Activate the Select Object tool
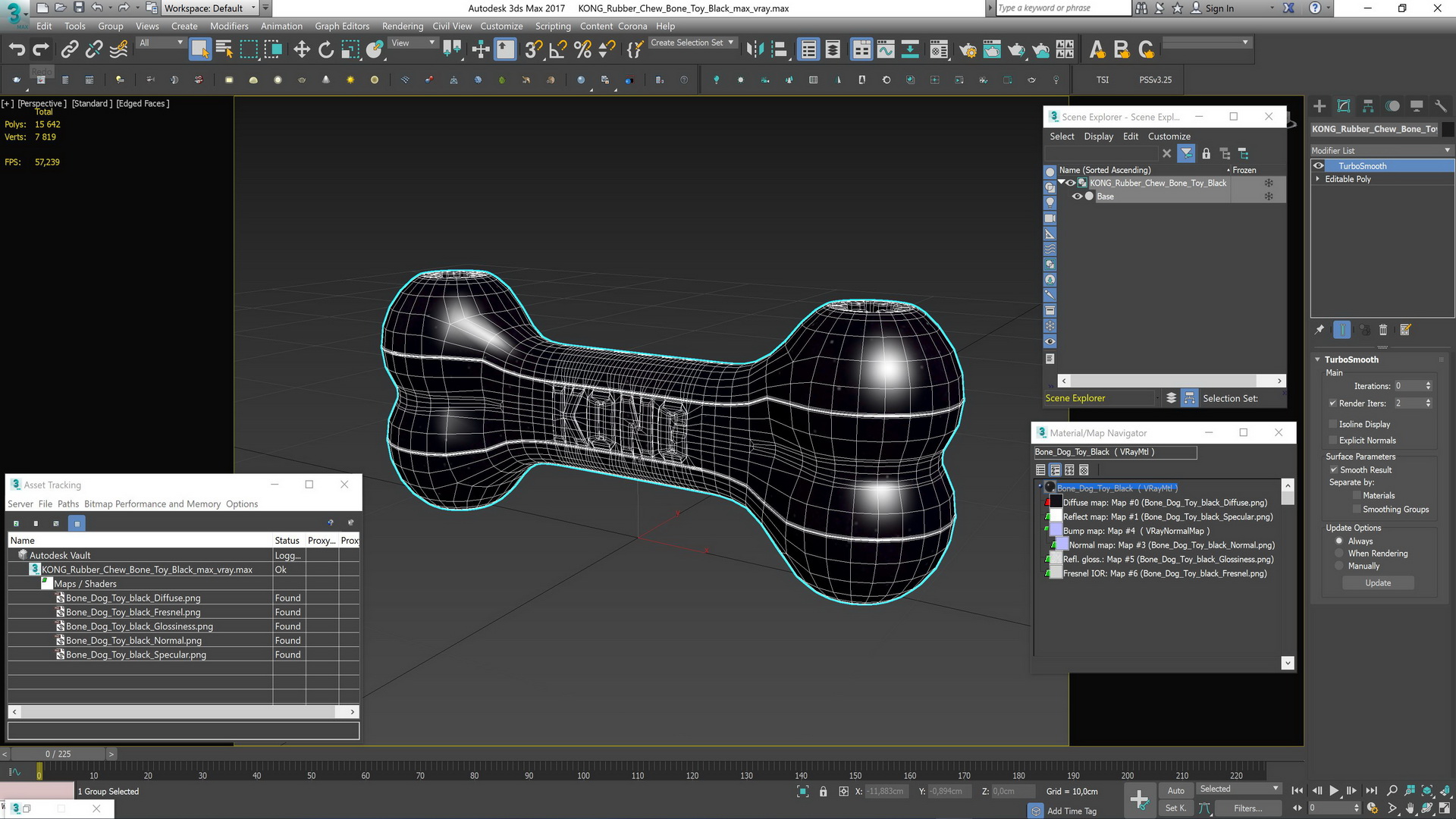The height and width of the screenshot is (819, 1456). point(199,50)
